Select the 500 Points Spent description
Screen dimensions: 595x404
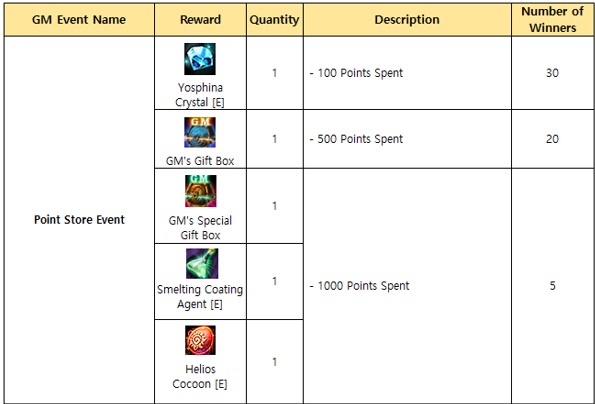click(x=356, y=139)
